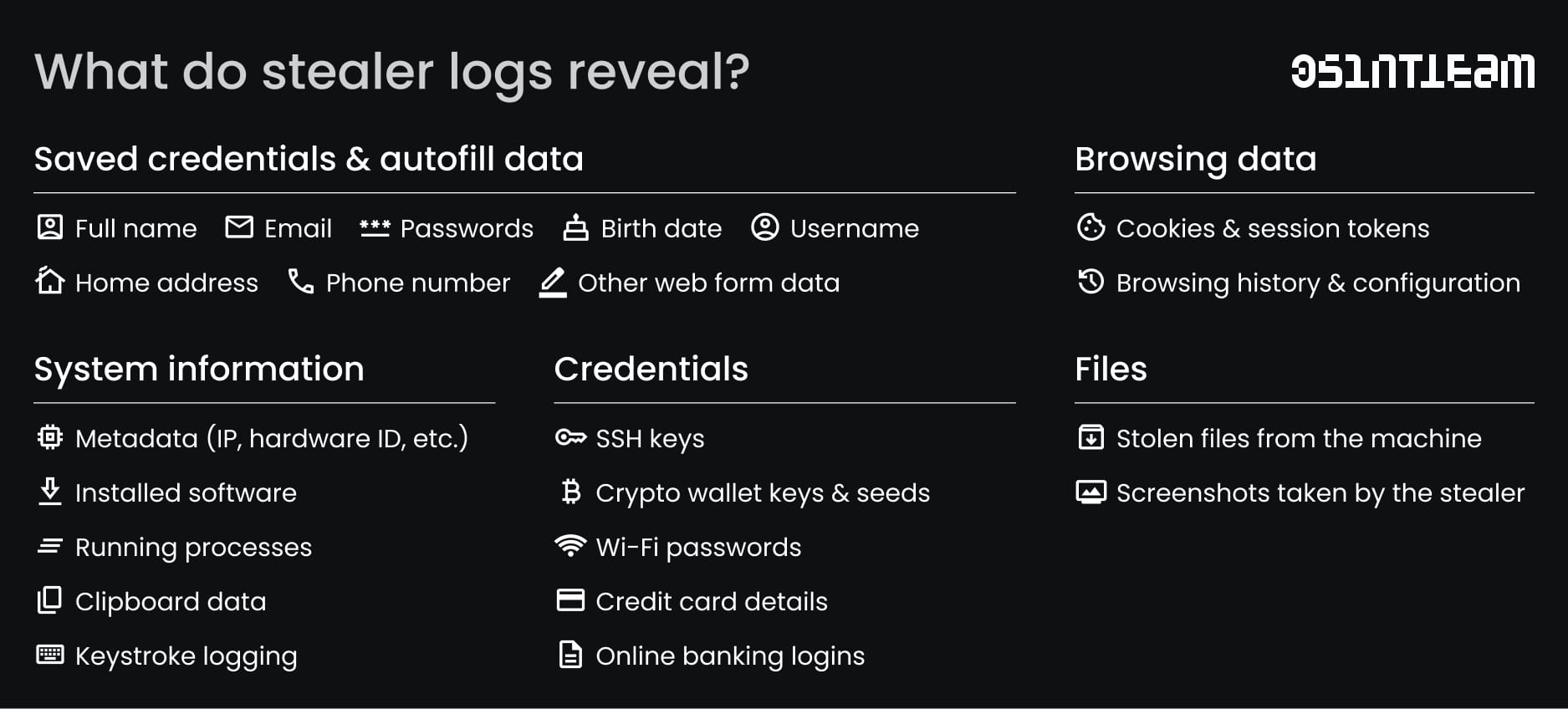The height and width of the screenshot is (709, 1568).
Task: Click the Bitcoin icon for crypto wallets
Action: [x=571, y=492]
